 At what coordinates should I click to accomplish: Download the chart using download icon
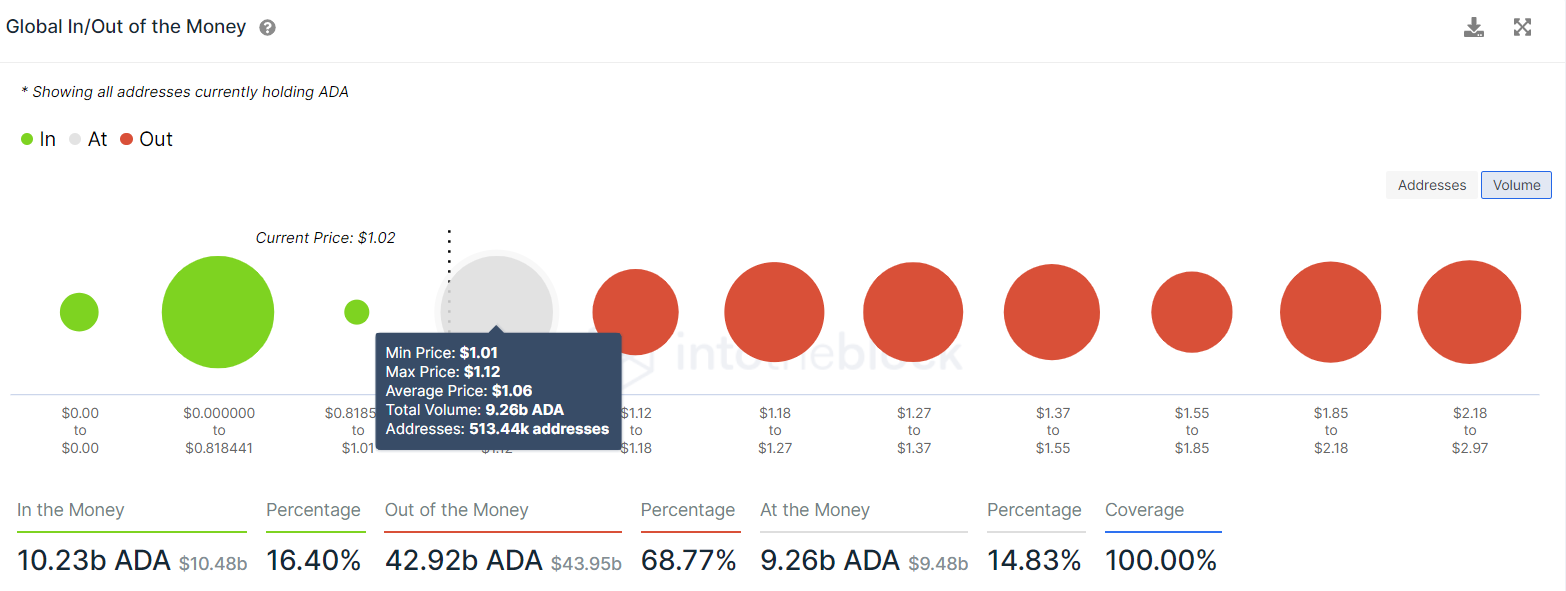click(1474, 27)
